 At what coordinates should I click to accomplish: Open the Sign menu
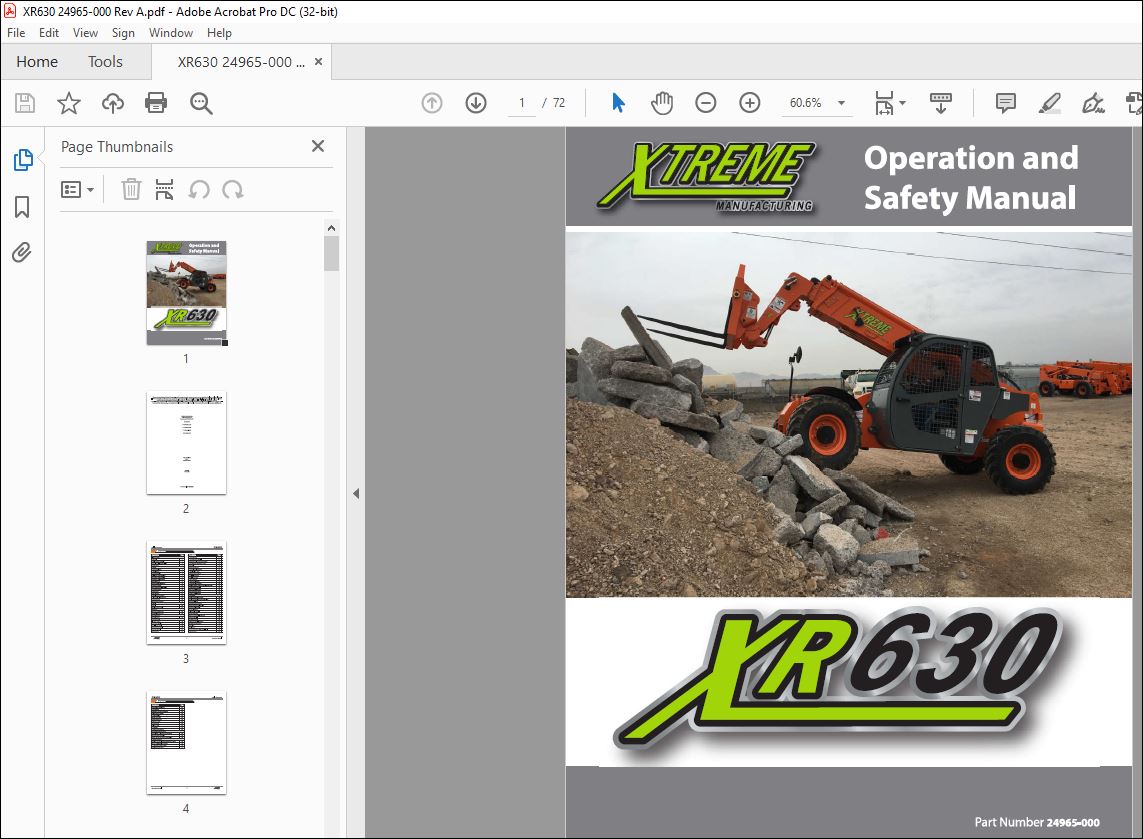[x=123, y=33]
